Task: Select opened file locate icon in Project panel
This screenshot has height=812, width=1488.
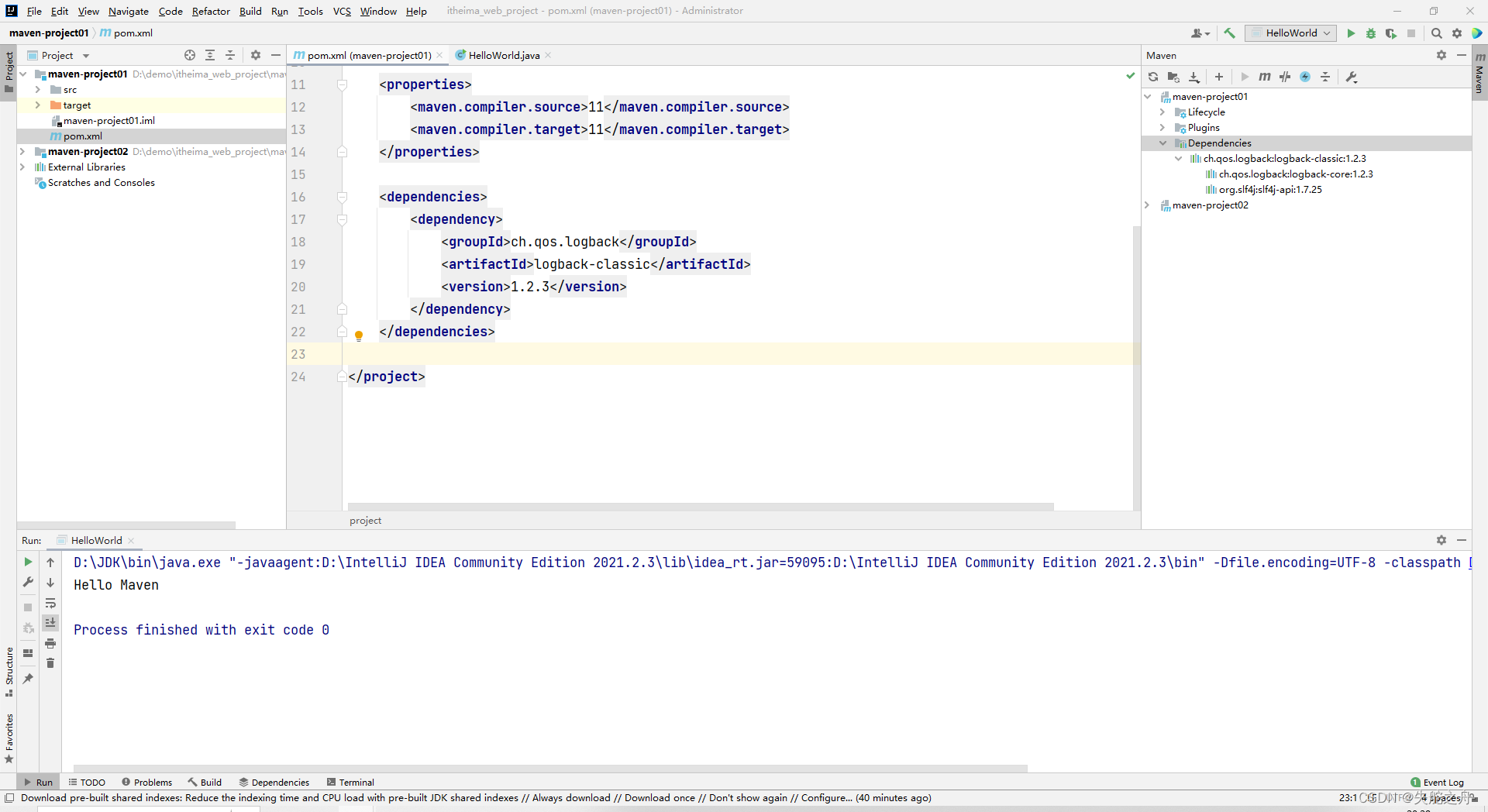Action: [190, 55]
